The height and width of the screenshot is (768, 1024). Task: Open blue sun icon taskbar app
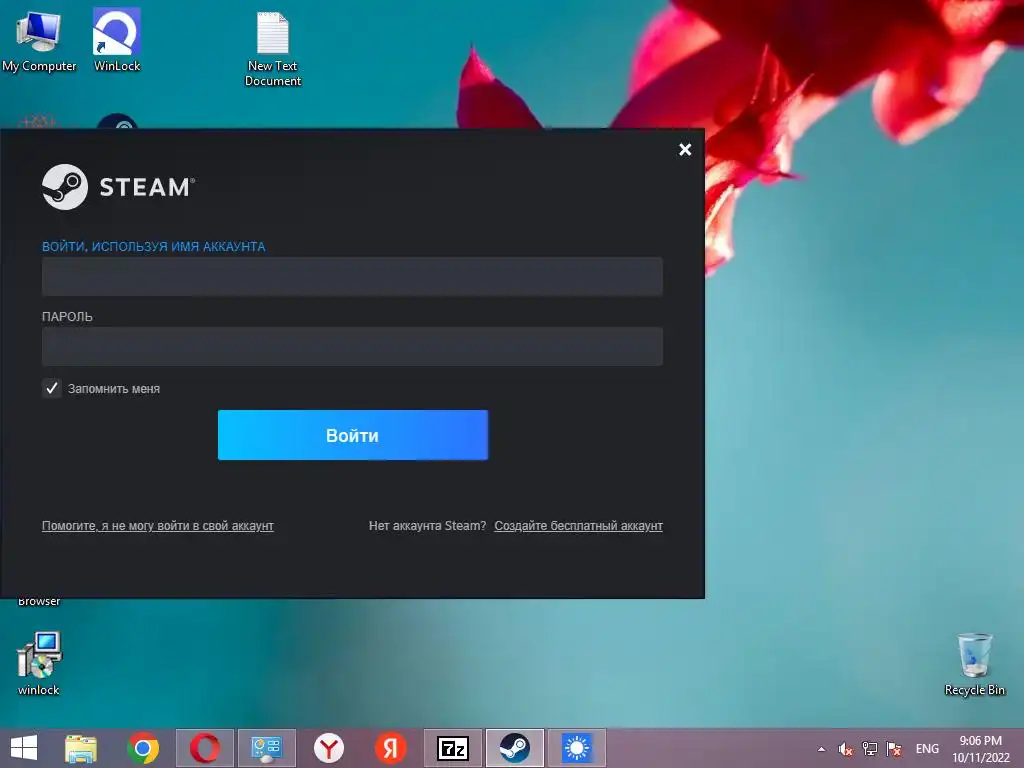[x=577, y=748]
